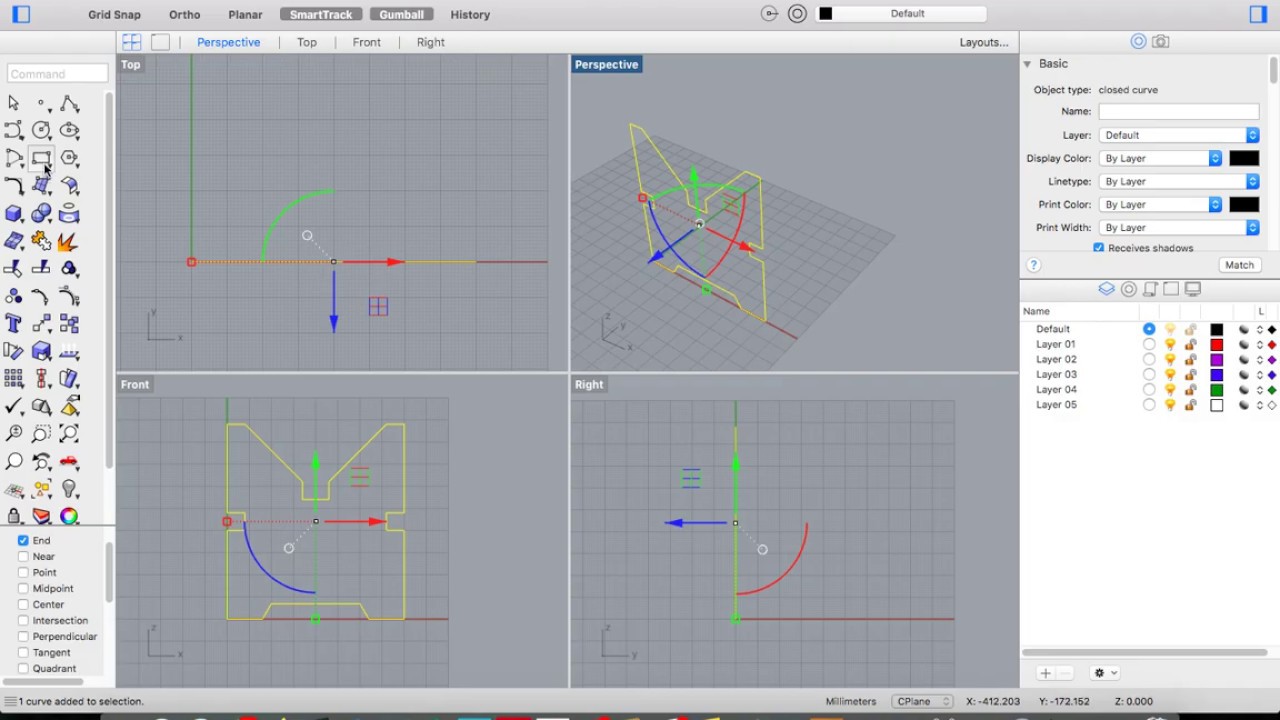Viewport: 1280px width, 720px height.
Task: Set Layer 01 as current layer
Action: (x=1149, y=344)
